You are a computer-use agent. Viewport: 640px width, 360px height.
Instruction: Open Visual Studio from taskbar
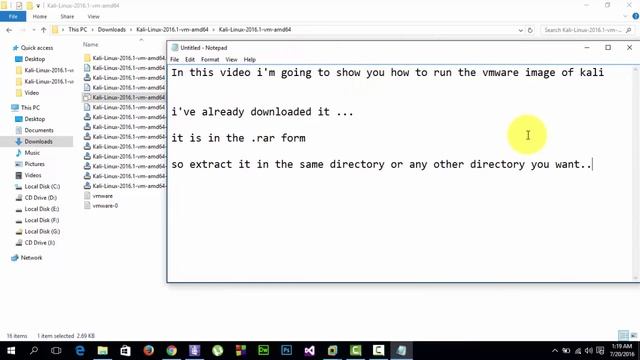[309, 351]
